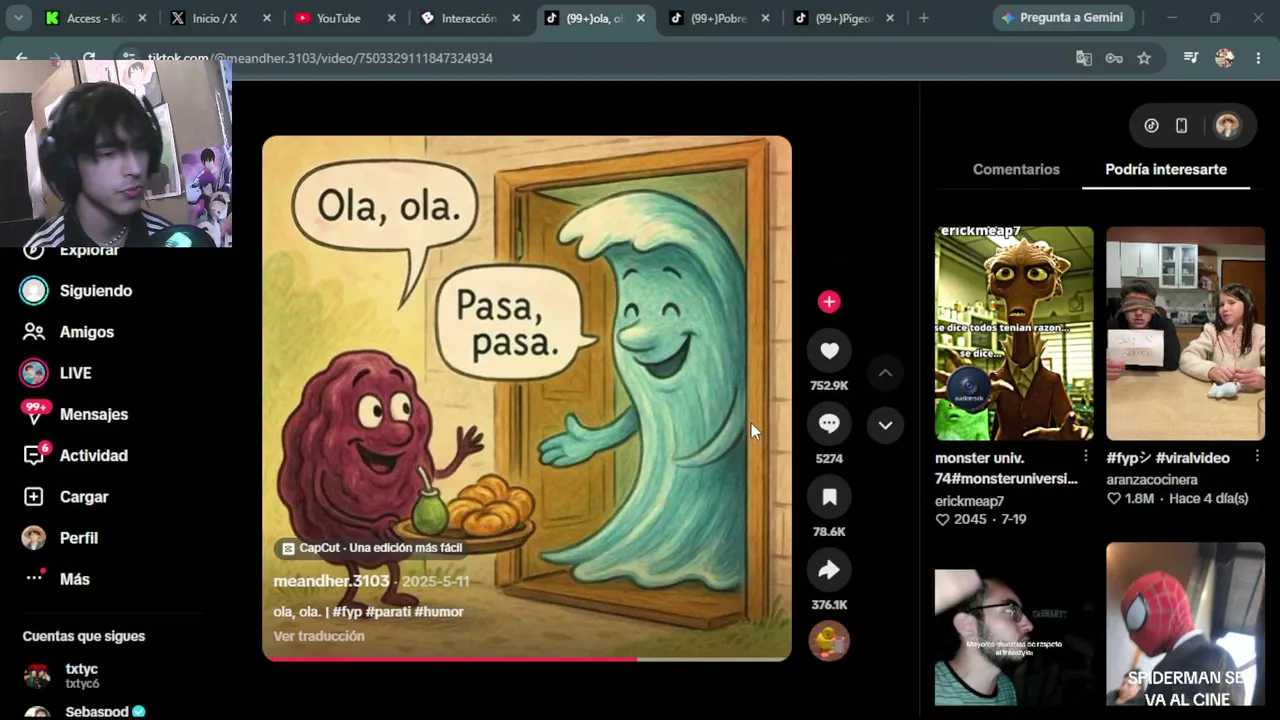This screenshot has width=1280, height=720.
Task: Open a new browser tab with plus
Action: pos(923,18)
